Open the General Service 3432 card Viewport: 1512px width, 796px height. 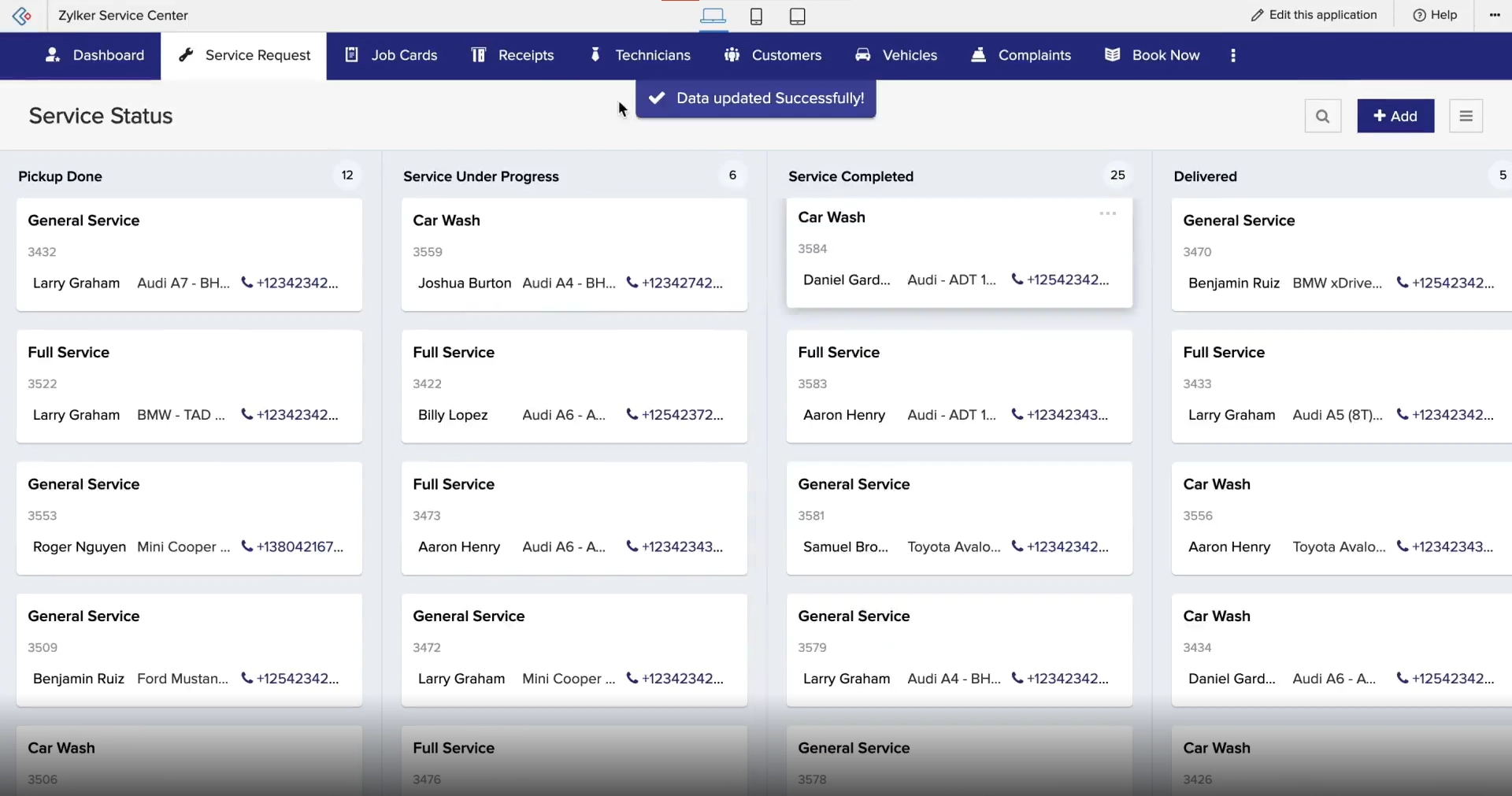[189, 254]
